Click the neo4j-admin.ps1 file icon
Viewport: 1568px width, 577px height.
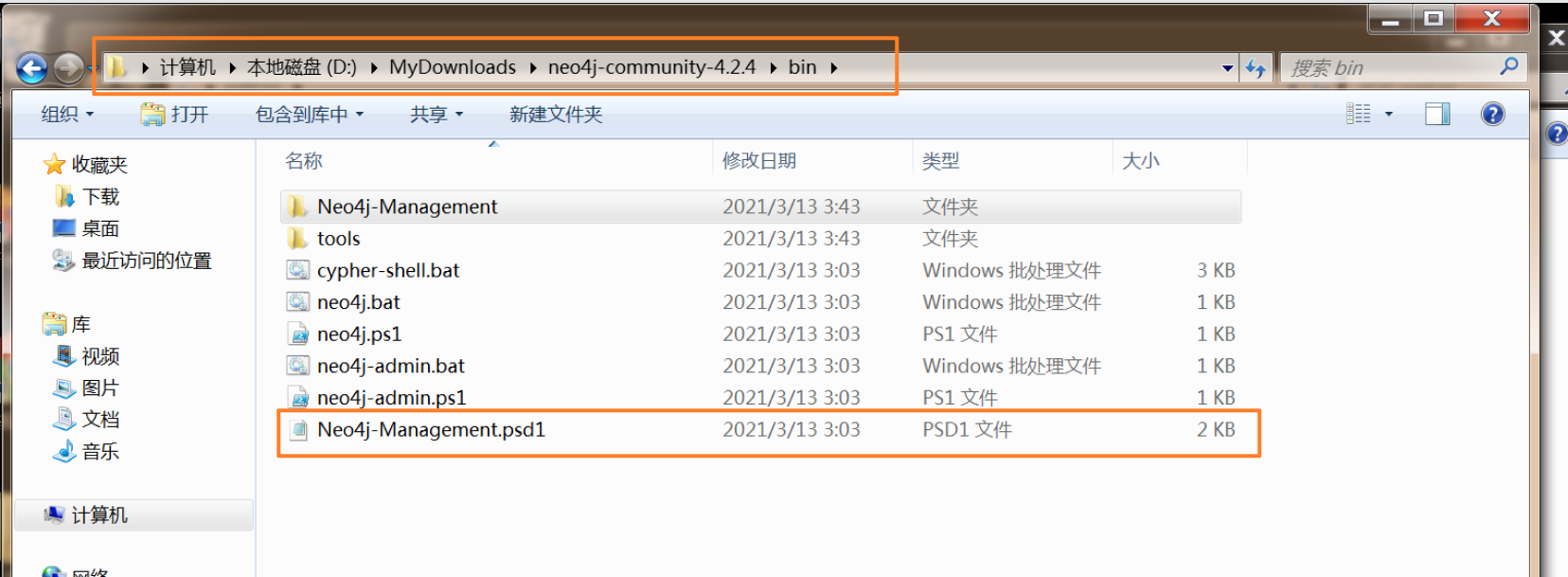coord(298,397)
